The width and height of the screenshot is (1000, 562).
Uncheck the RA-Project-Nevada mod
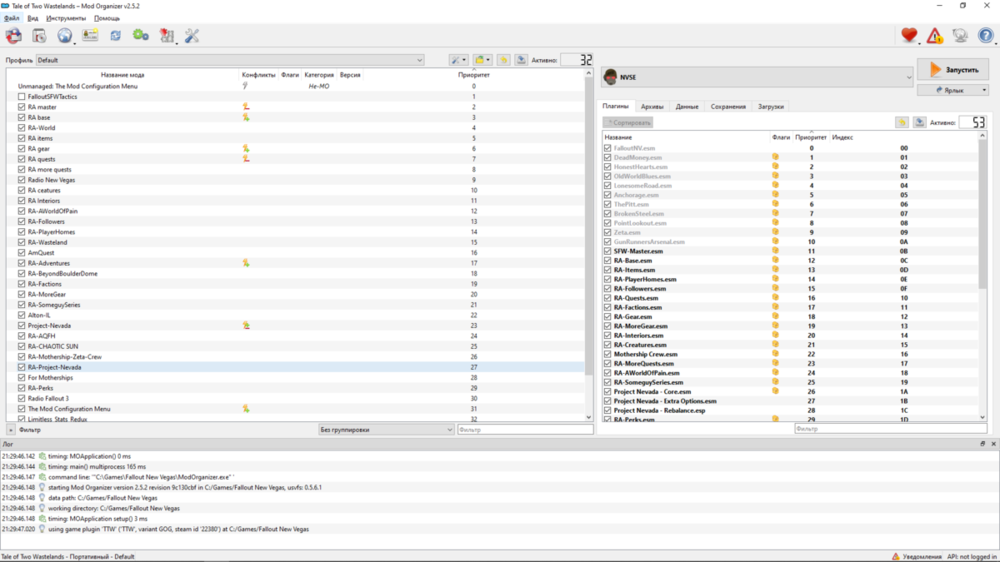pyautogui.click(x=22, y=367)
